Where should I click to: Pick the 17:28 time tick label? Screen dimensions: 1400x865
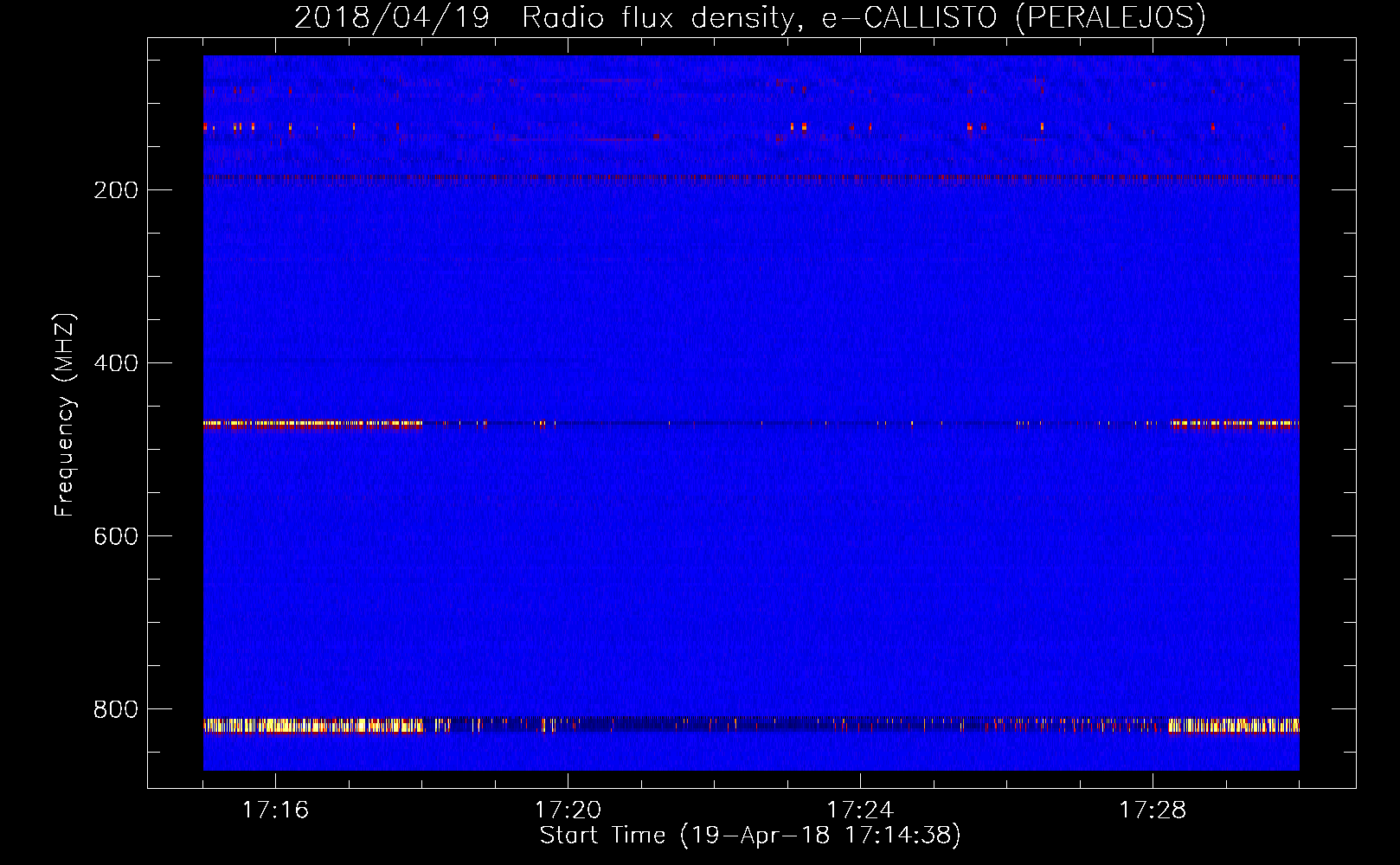[x=1153, y=811]
